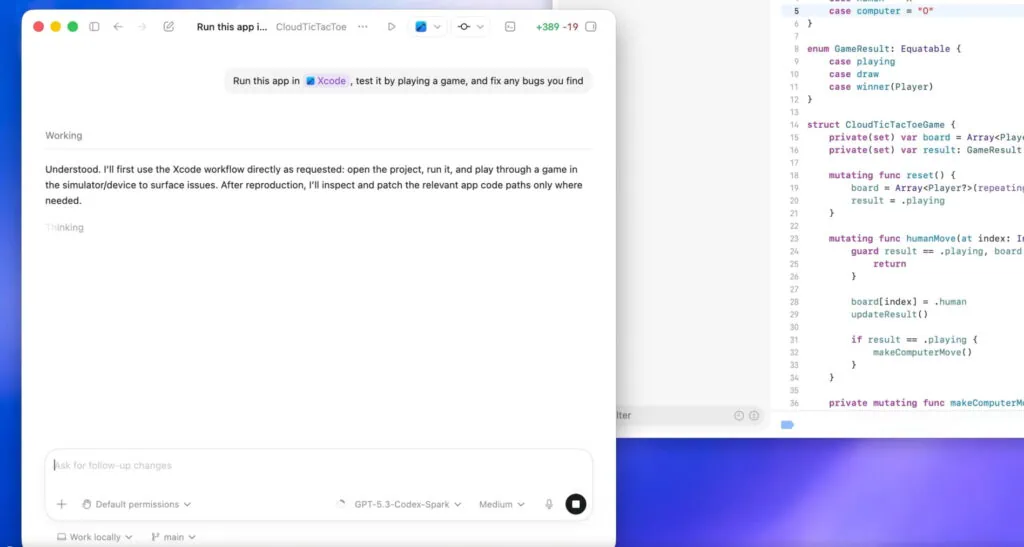Start a new thread with compose icon
1024x547 pixels.
point(168,27)
